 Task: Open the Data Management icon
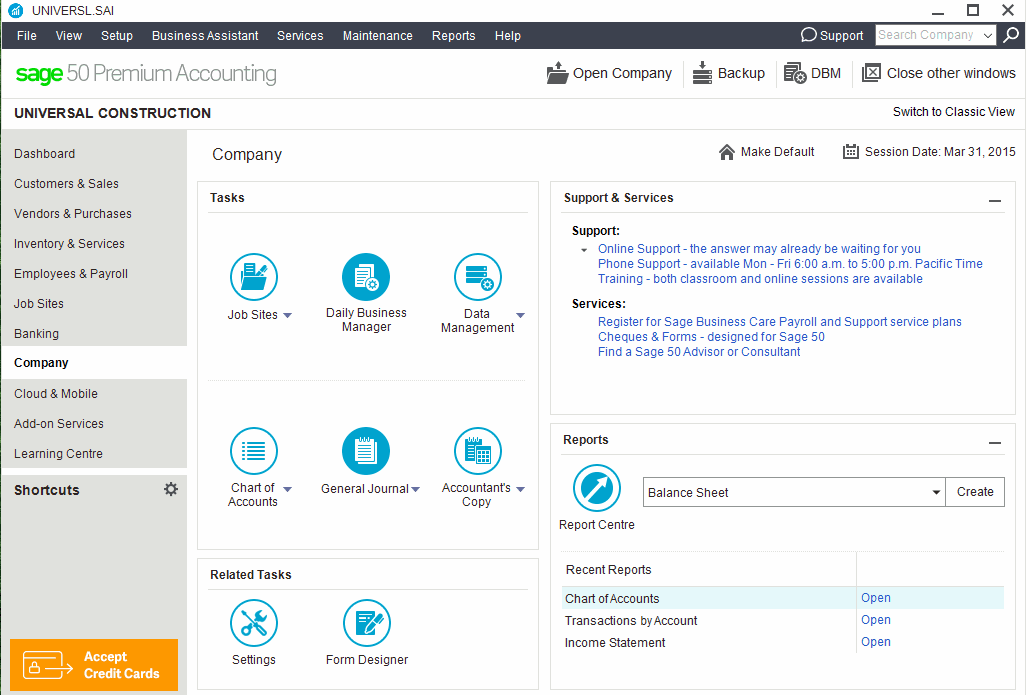[x=478, y=277]
